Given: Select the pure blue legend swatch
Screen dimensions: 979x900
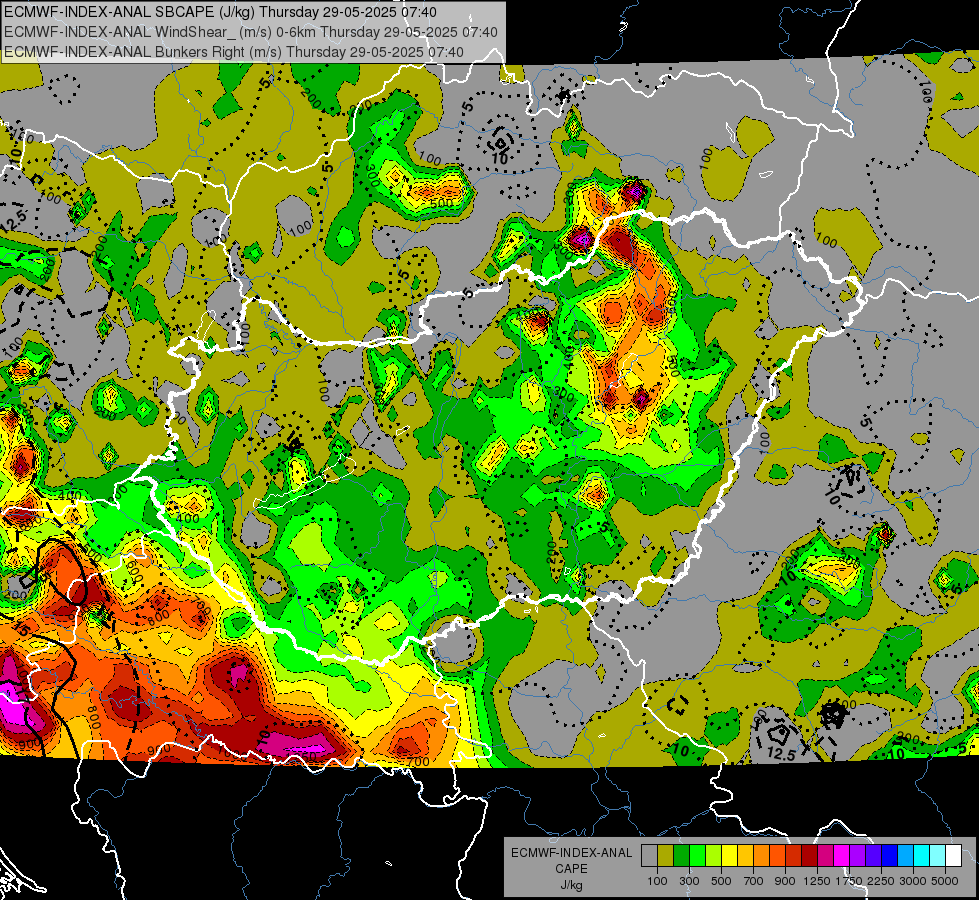Looking at the screenshot, I should pos(890,855).
